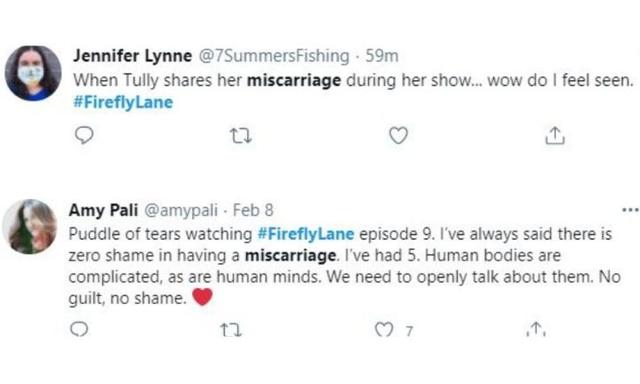
Task: Open #FireflyLane hashtag in Amy's tweet
Action: coord(306,234)
